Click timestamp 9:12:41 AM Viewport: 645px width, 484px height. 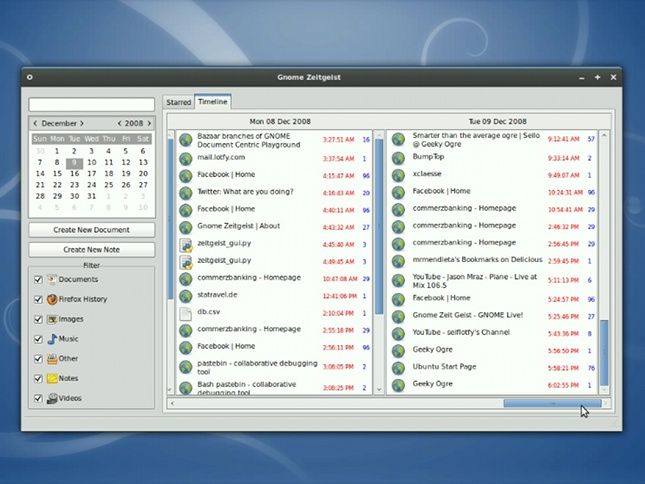click(564, 139)
